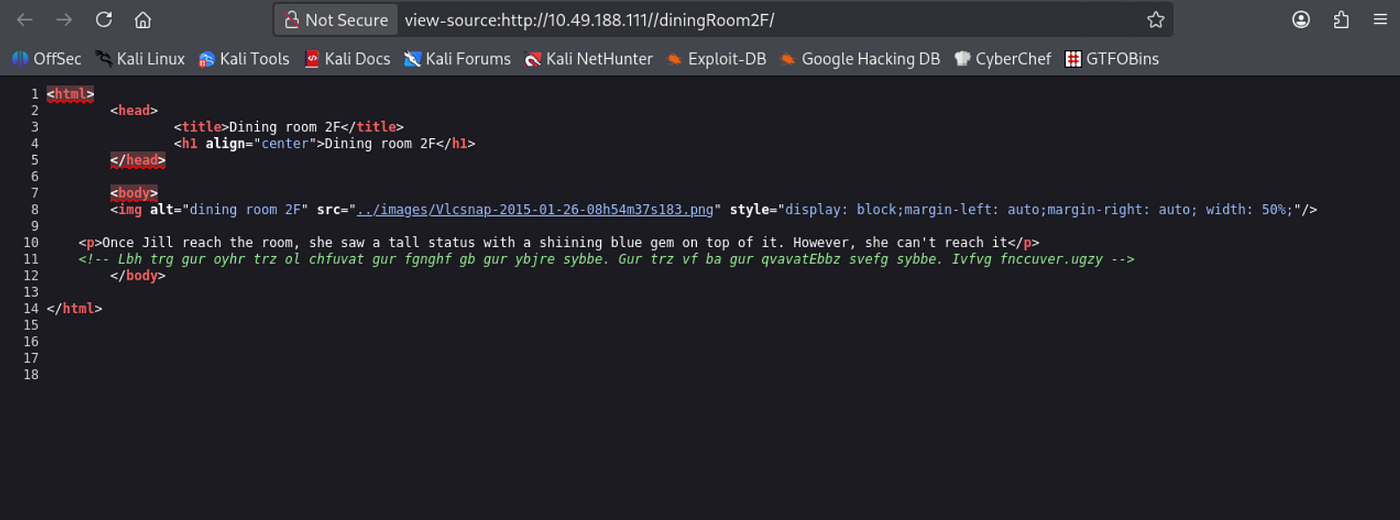Open the Kali Linux bookmark
This screenshot has height=520, width=1400.
(x=141, y=59)
